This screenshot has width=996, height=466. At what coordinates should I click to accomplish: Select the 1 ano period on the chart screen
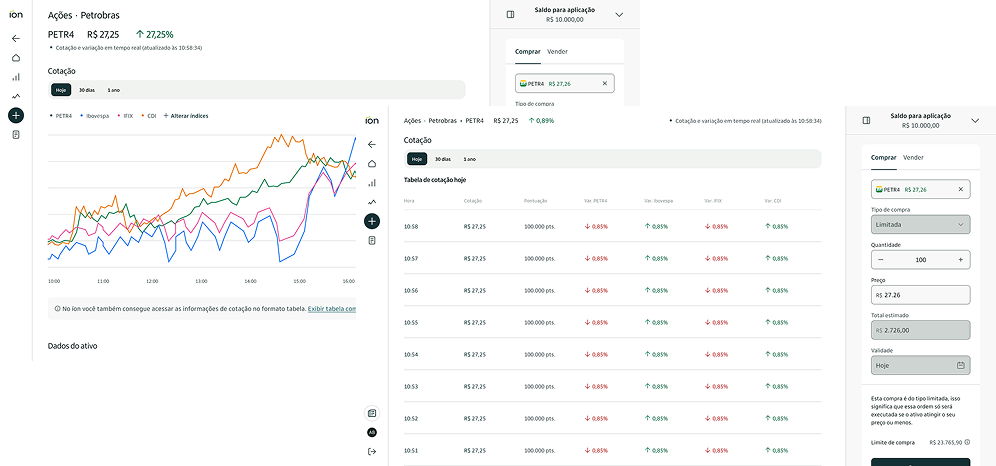coord(113,90)
